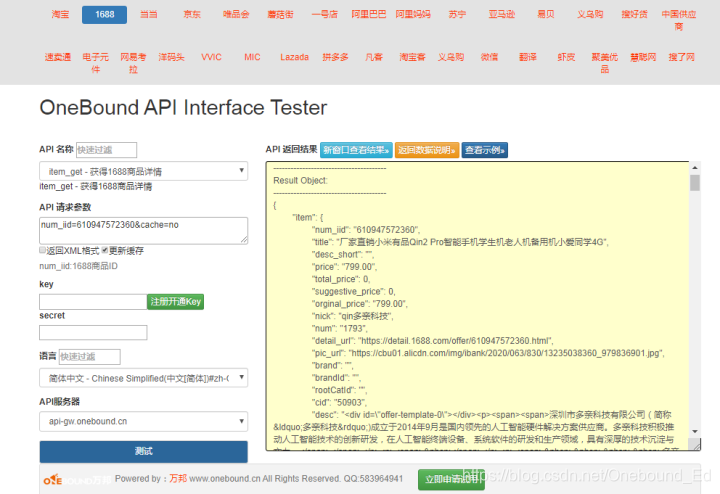Switch to the 蘑菇街 tab
This screenshot has width=720, height=494.
pyautogui.click(x=280, y=15)
